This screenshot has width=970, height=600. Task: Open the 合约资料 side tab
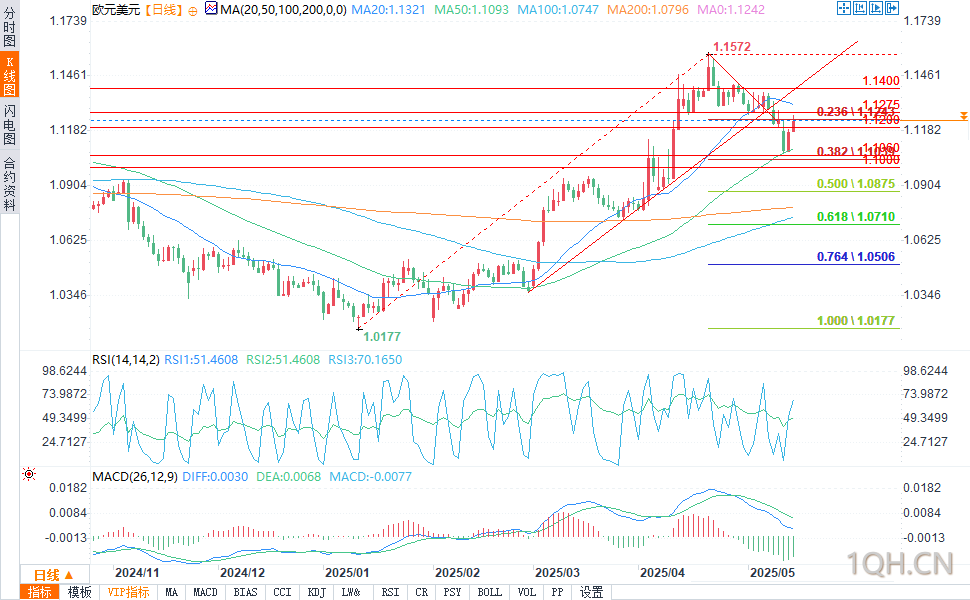point(9,182)
